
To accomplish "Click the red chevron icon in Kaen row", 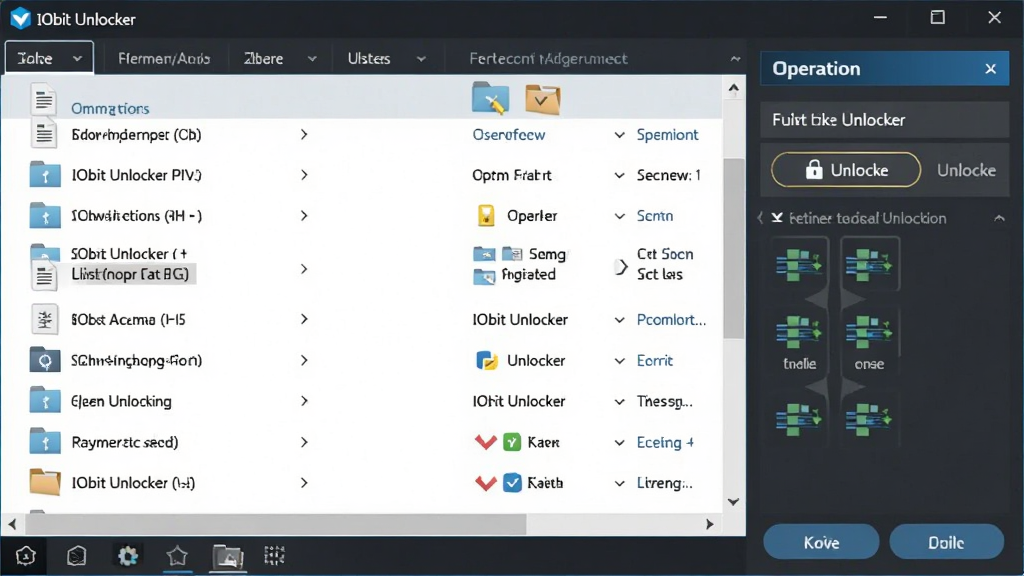I will tap(485, 442).
